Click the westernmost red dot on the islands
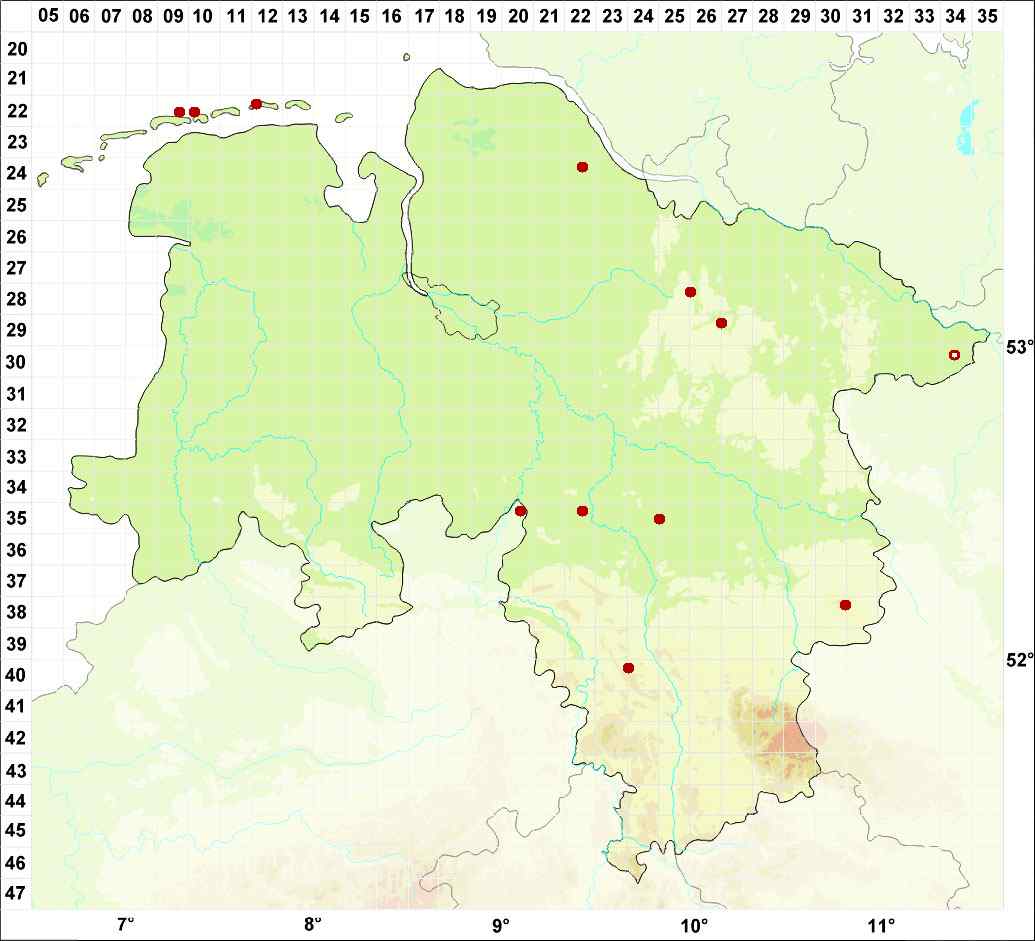The width and height of the screenshot is (1035, 941). pos(179,112)
